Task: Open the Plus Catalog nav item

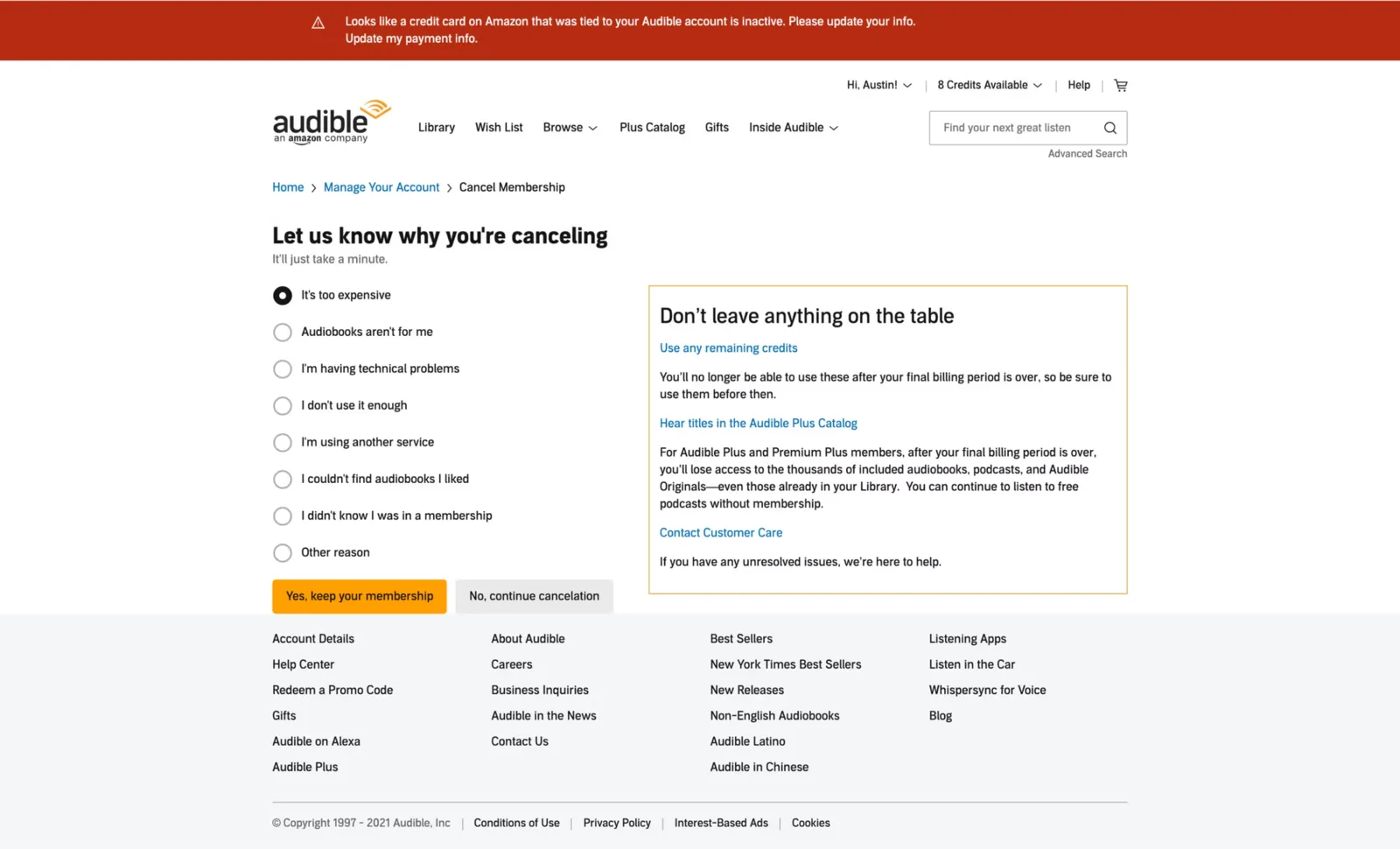Action: [x=652, y=128]
